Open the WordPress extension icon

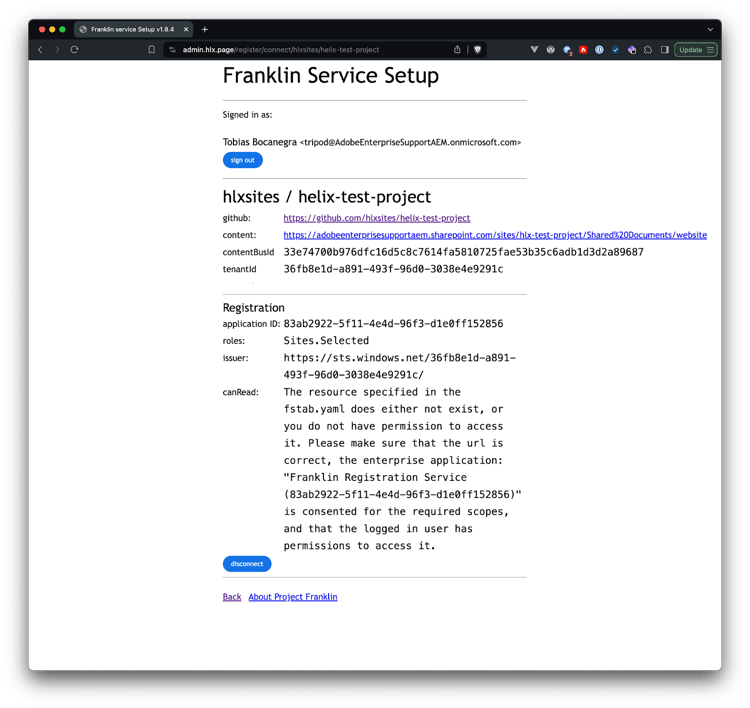coord(551,50)
